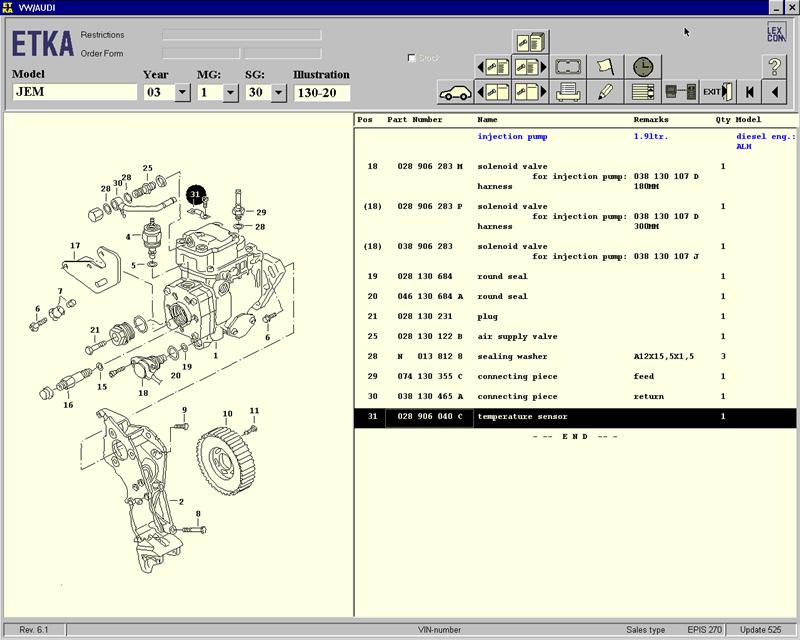The image size is (800, 640).
Task: Click the blue injection pump heading
Action: [512, 136]
